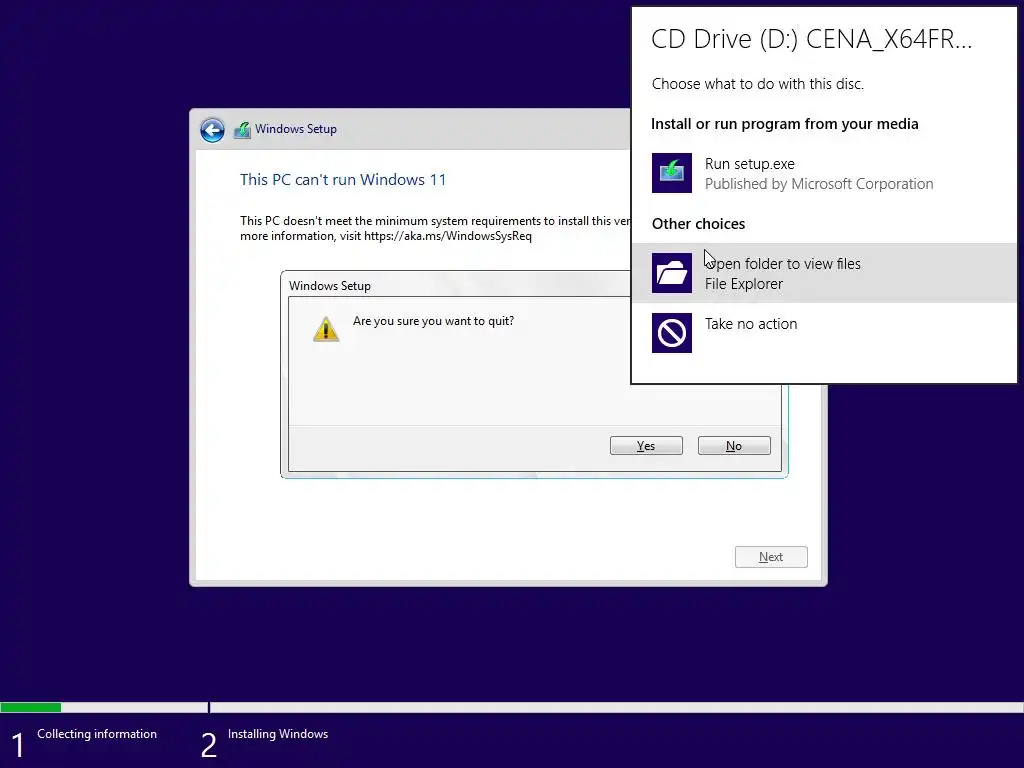This screenshot has width=1024, height=768.
Task: Click the quit dialog's Windows Setup title
Action: click(x=330, y=286)
